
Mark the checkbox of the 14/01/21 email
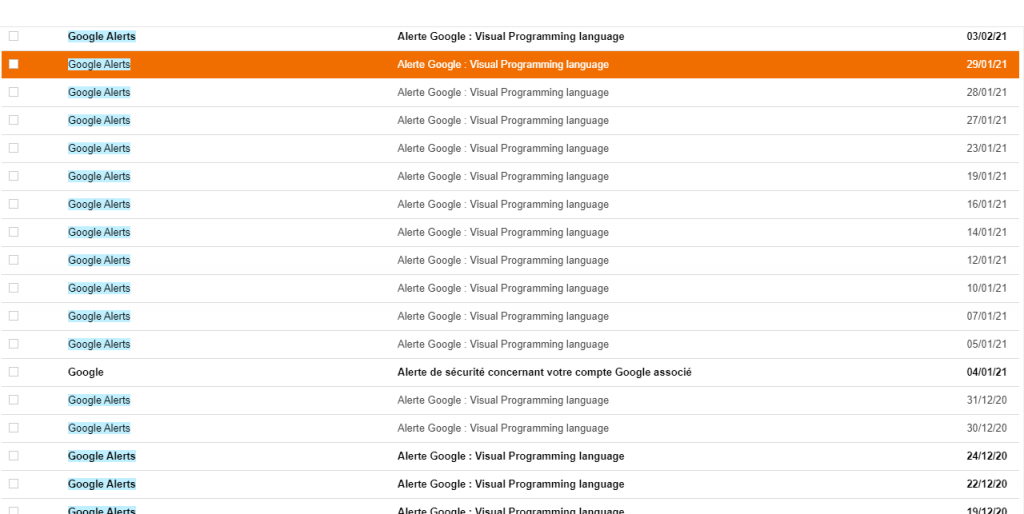[14, 232]
